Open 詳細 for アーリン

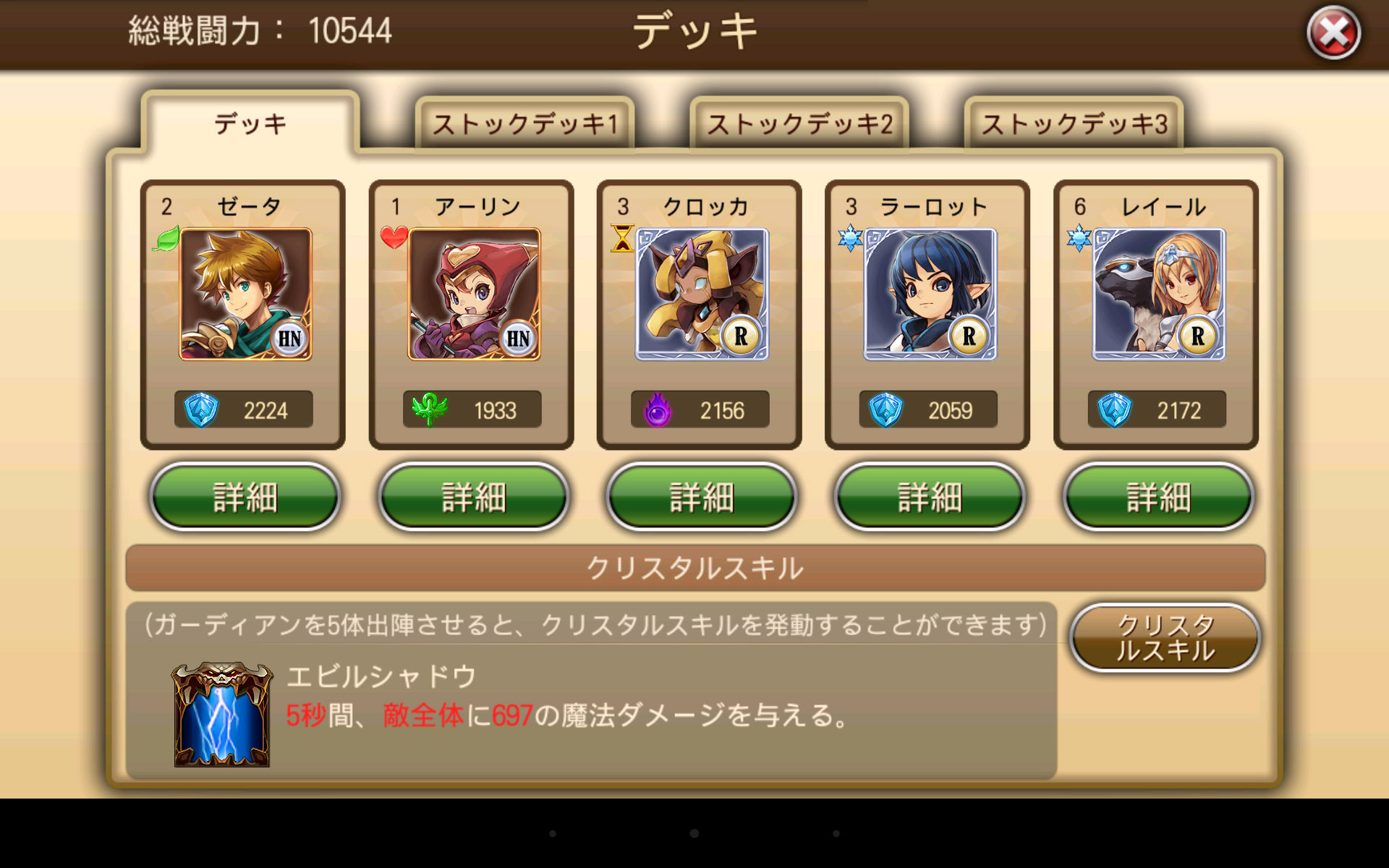474,497
